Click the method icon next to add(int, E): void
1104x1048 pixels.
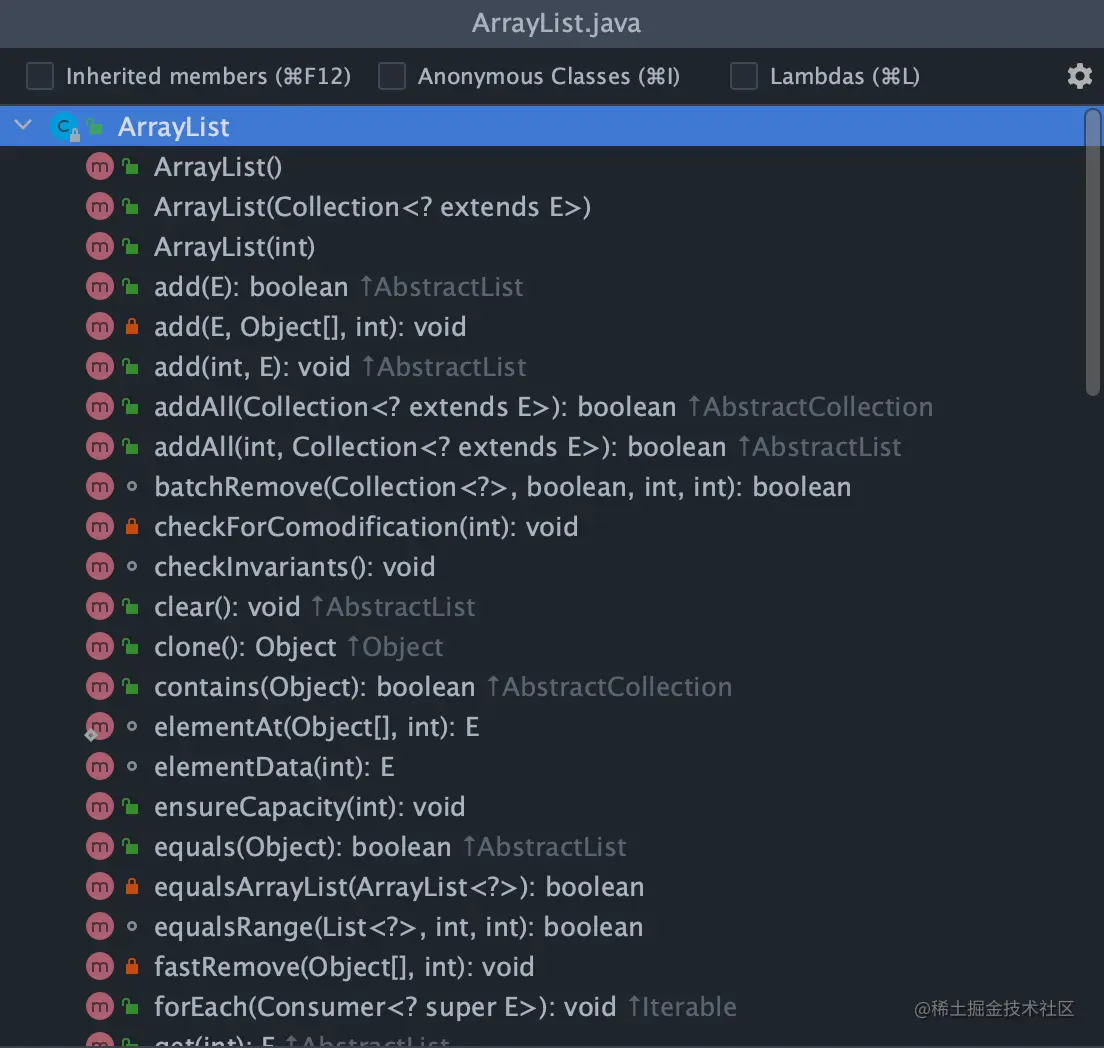click(x=99, y=367)
